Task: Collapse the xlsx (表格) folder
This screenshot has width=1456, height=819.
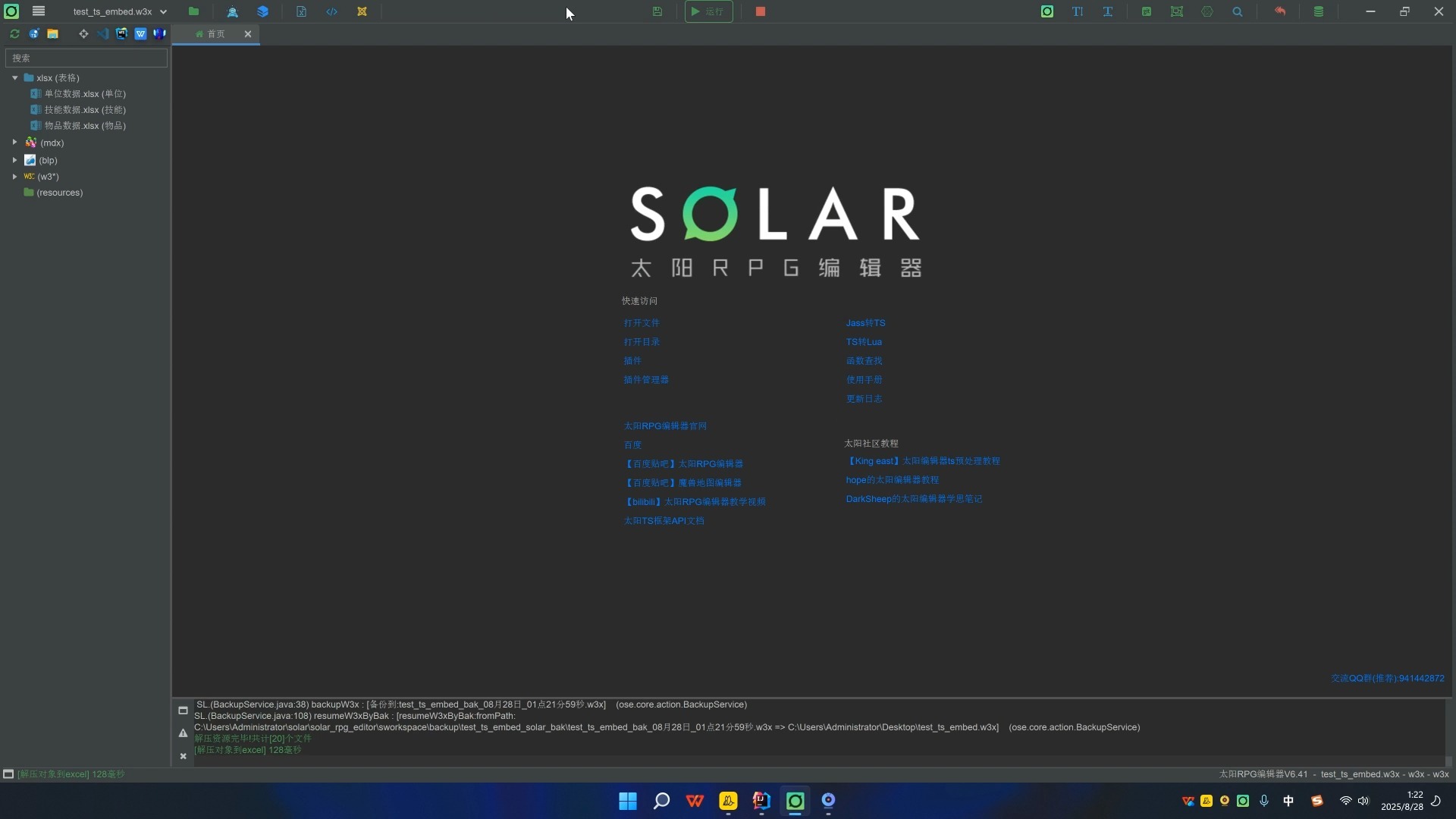Action: click(14, 77)
